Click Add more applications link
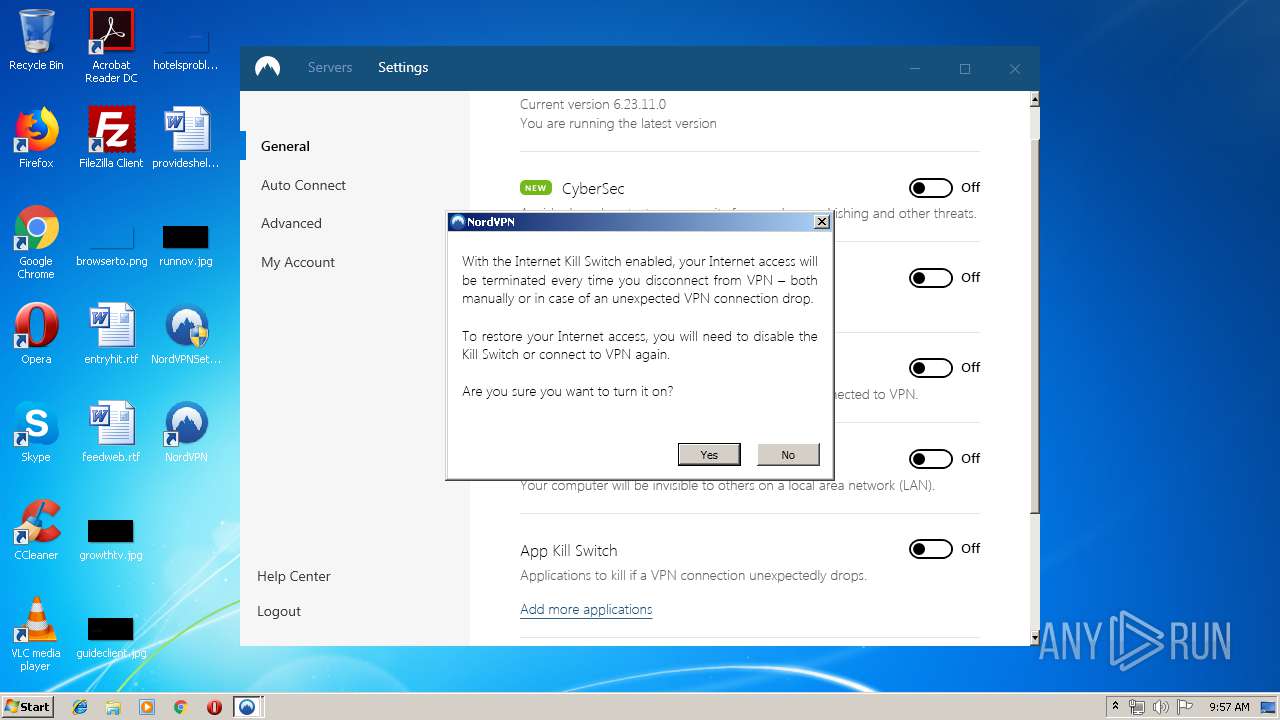1280x720 pixels. pos(586,609)
